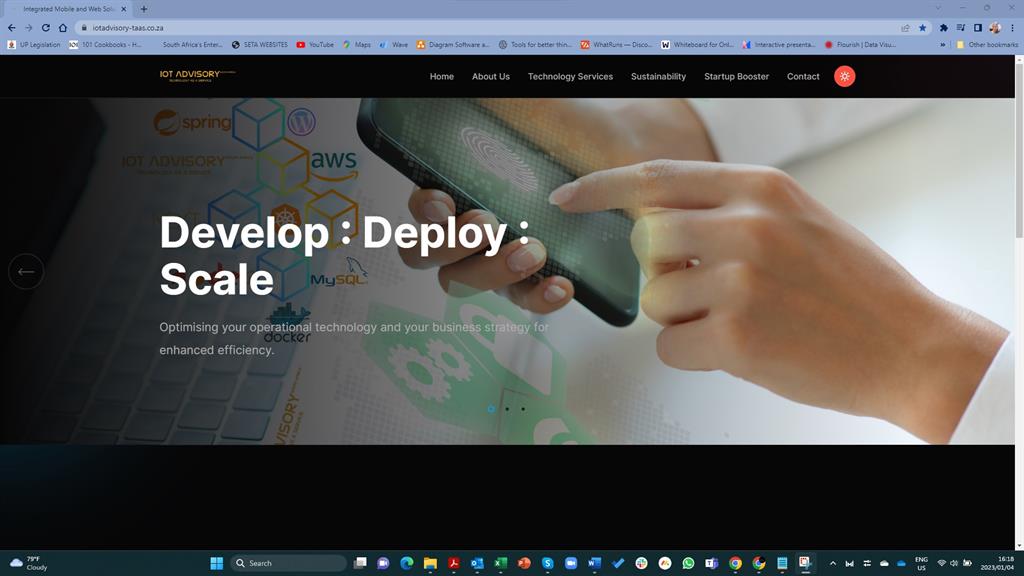Go to the About Us page
This screenshot has width=1024, height=576.
pos(490,76)
